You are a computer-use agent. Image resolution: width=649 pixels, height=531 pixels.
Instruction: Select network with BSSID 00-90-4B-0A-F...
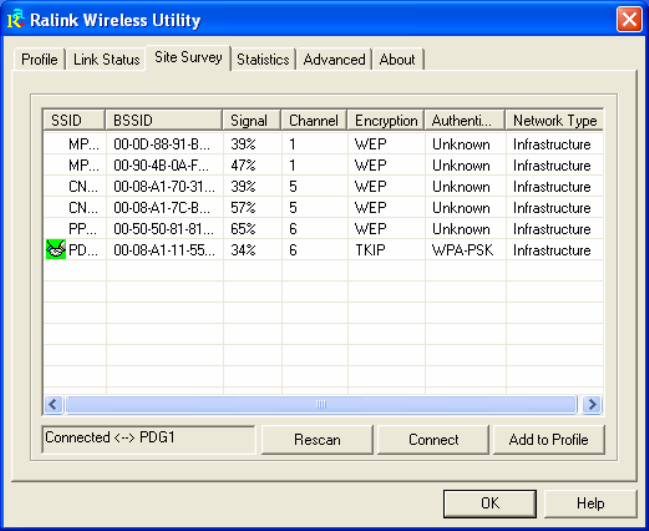[x=323, y=165]
